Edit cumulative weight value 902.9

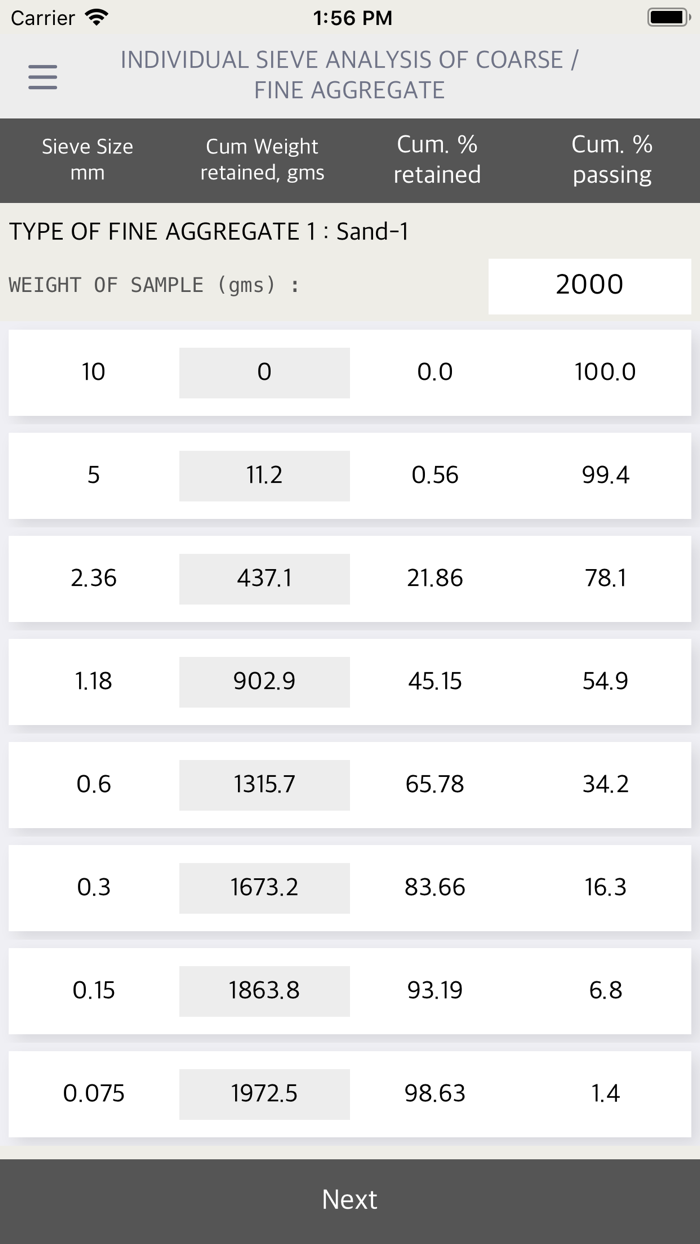pos(264,682)
